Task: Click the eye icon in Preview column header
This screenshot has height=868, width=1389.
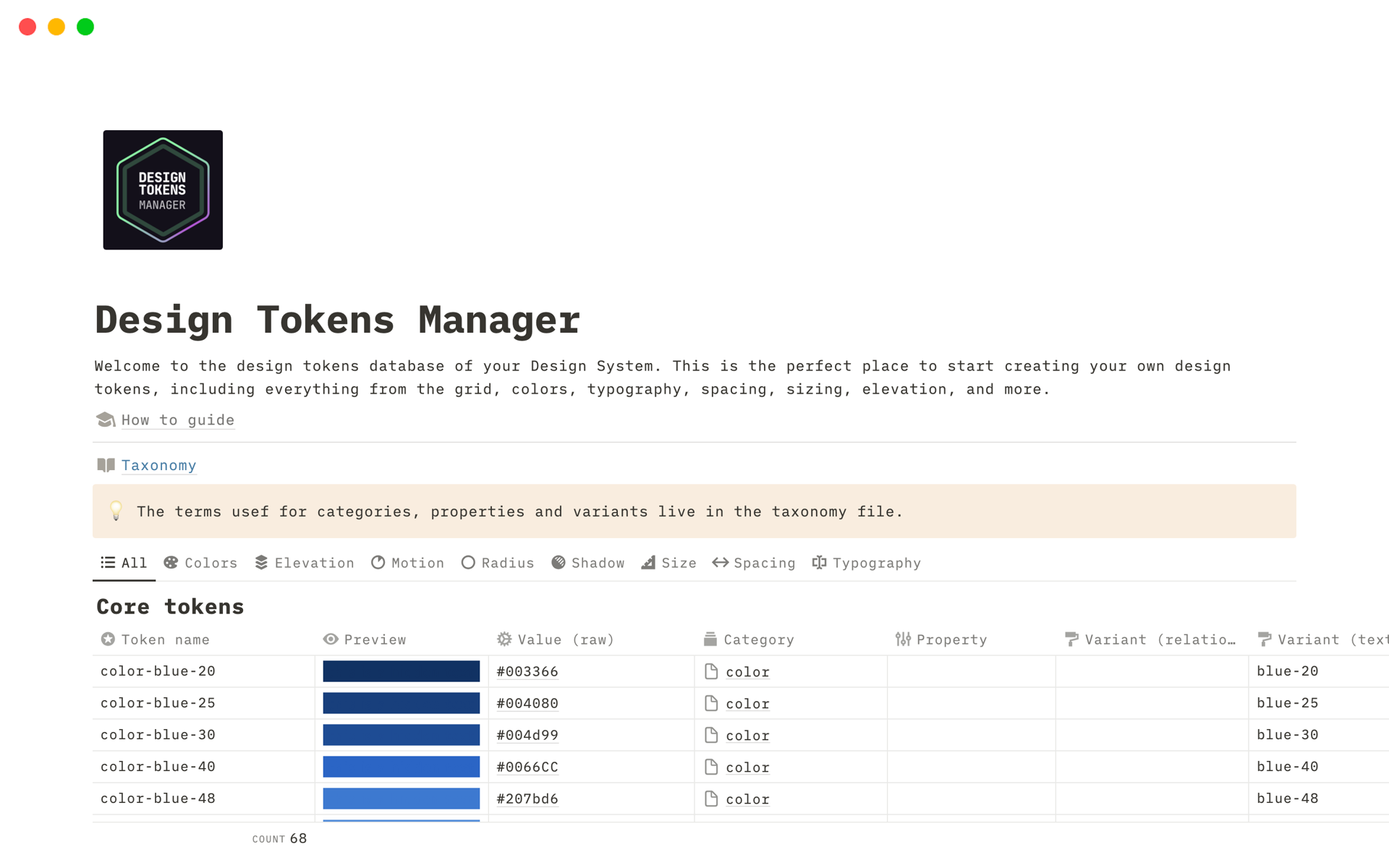Action: (x=331, y=639)
